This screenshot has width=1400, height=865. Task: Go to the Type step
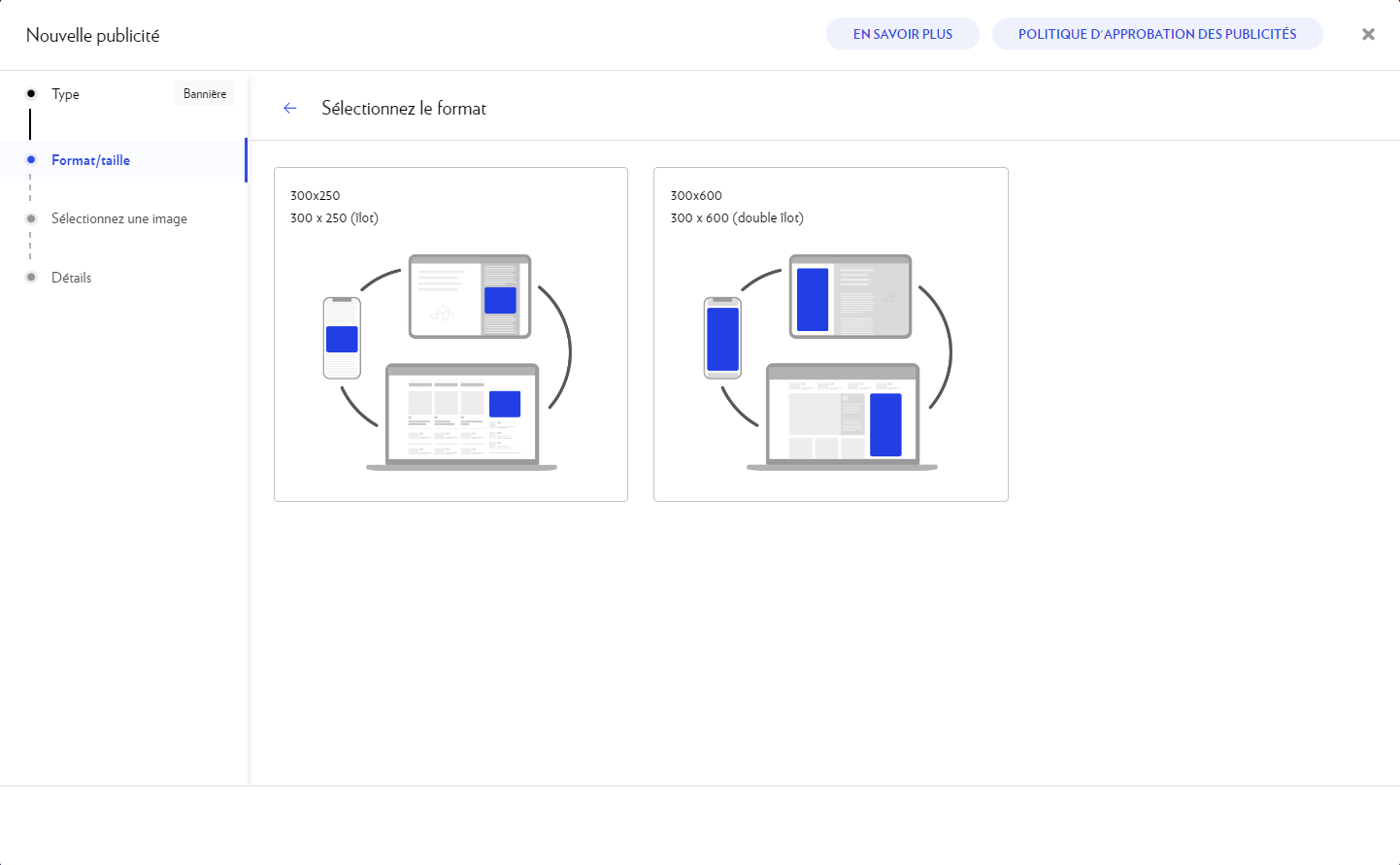point(66,94)
